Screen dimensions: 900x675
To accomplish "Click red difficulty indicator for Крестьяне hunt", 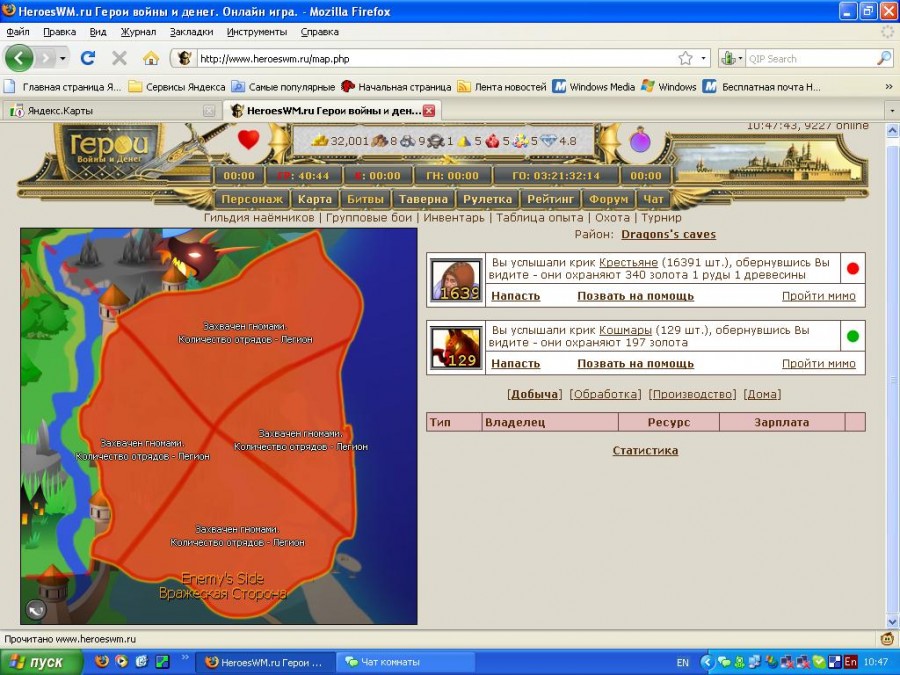I will [x=853, y=269].
